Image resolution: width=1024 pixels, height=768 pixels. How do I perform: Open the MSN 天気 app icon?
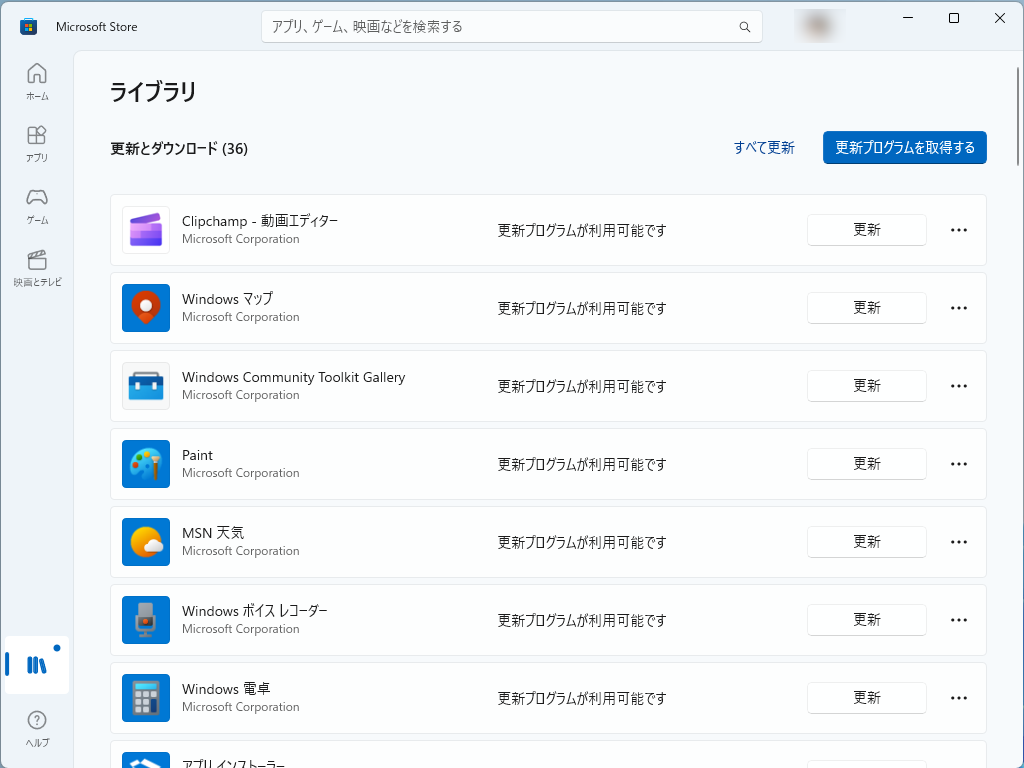tap(146, 541)
